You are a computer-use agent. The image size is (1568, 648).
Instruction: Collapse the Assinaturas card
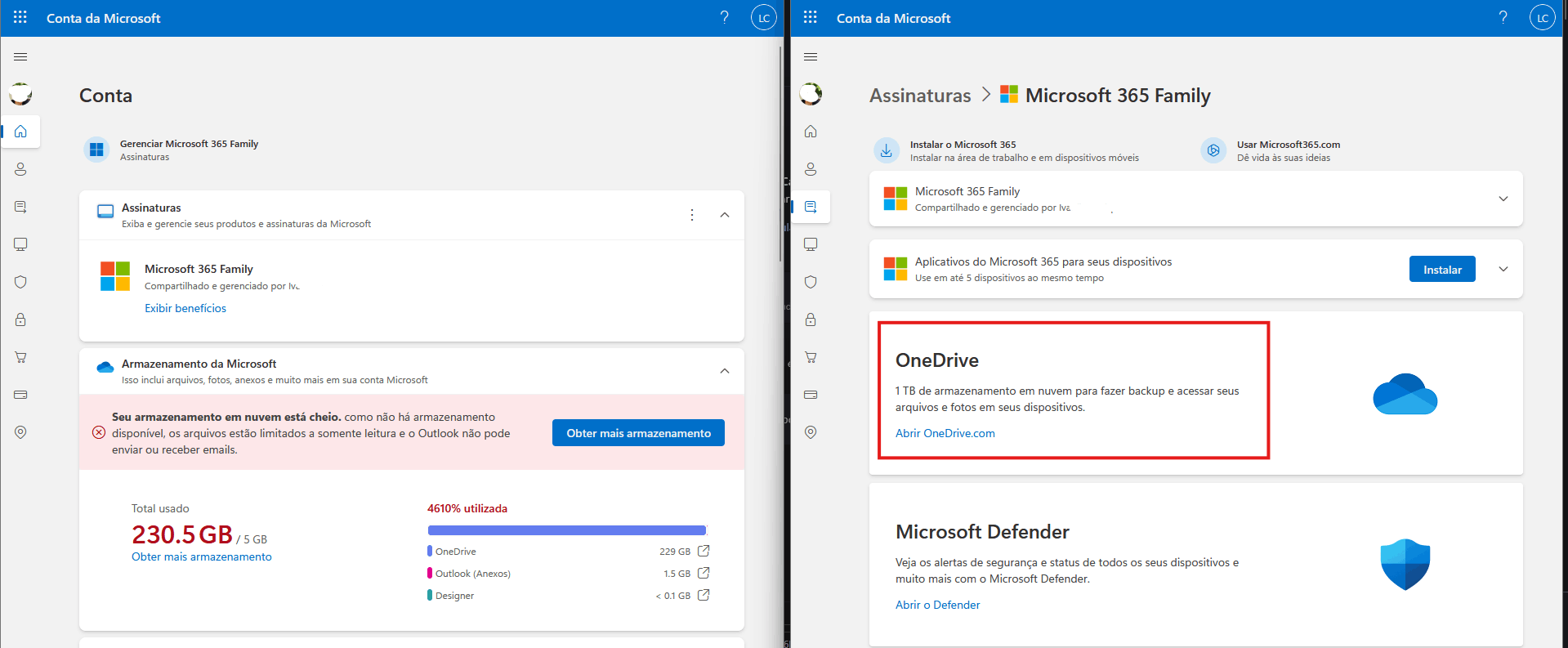(x=725, y=215)
